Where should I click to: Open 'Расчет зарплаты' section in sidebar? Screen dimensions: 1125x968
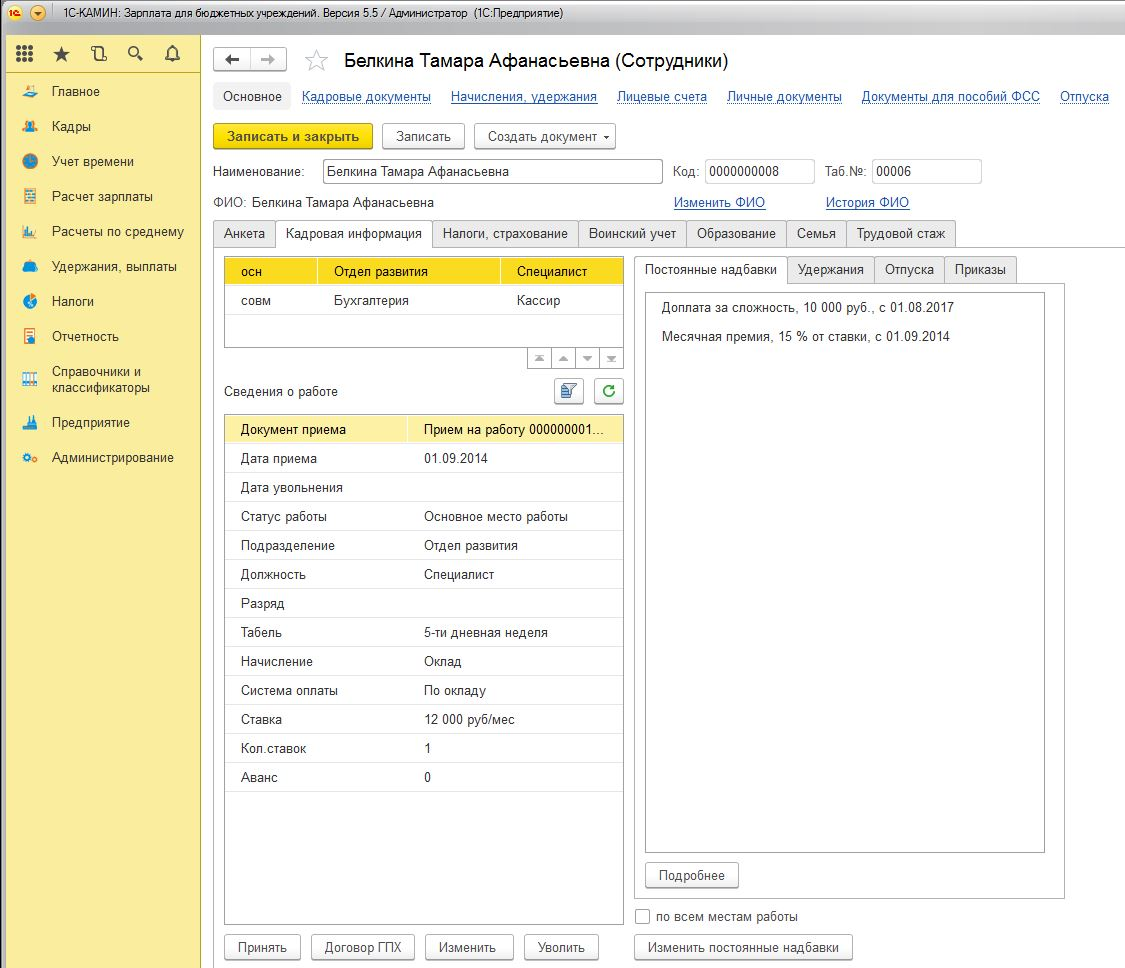coord(102,196)
